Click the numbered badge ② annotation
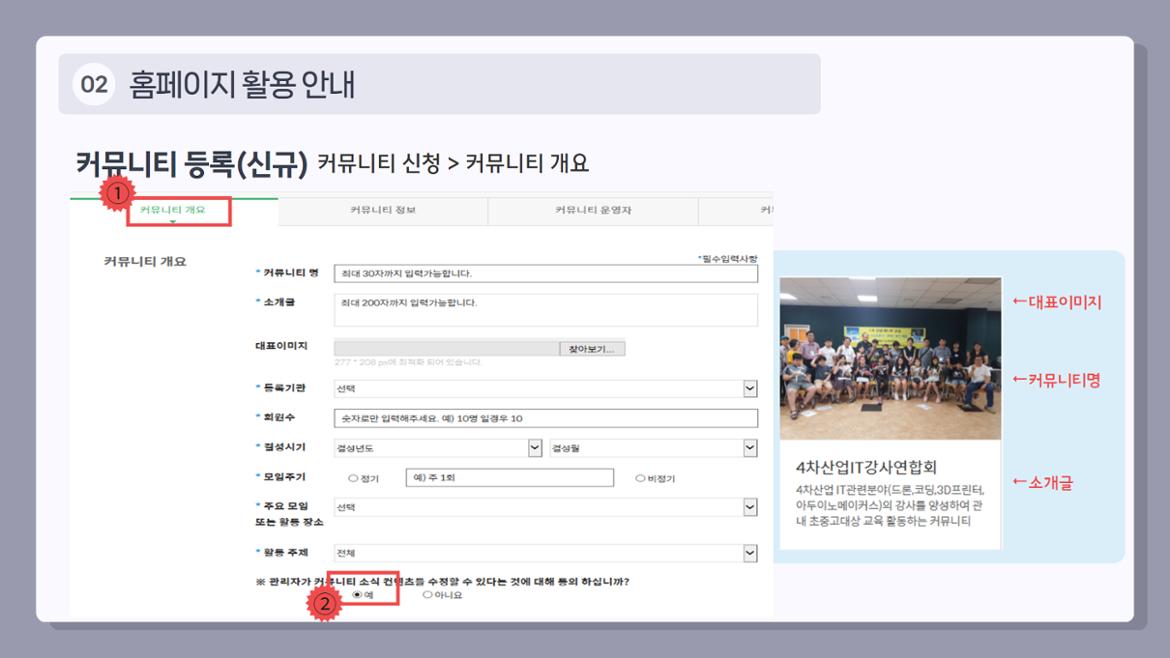Viewport: 1170px width, 658px height. [x=325, y=604]
